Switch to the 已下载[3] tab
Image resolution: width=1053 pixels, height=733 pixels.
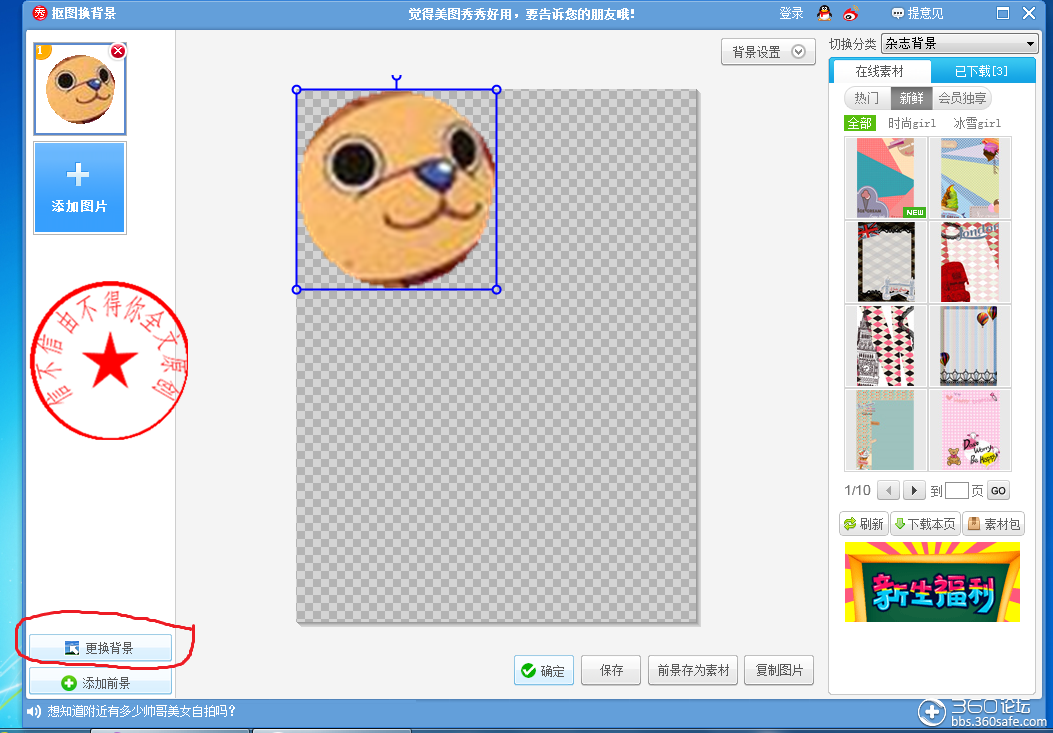tap(981, 71)
